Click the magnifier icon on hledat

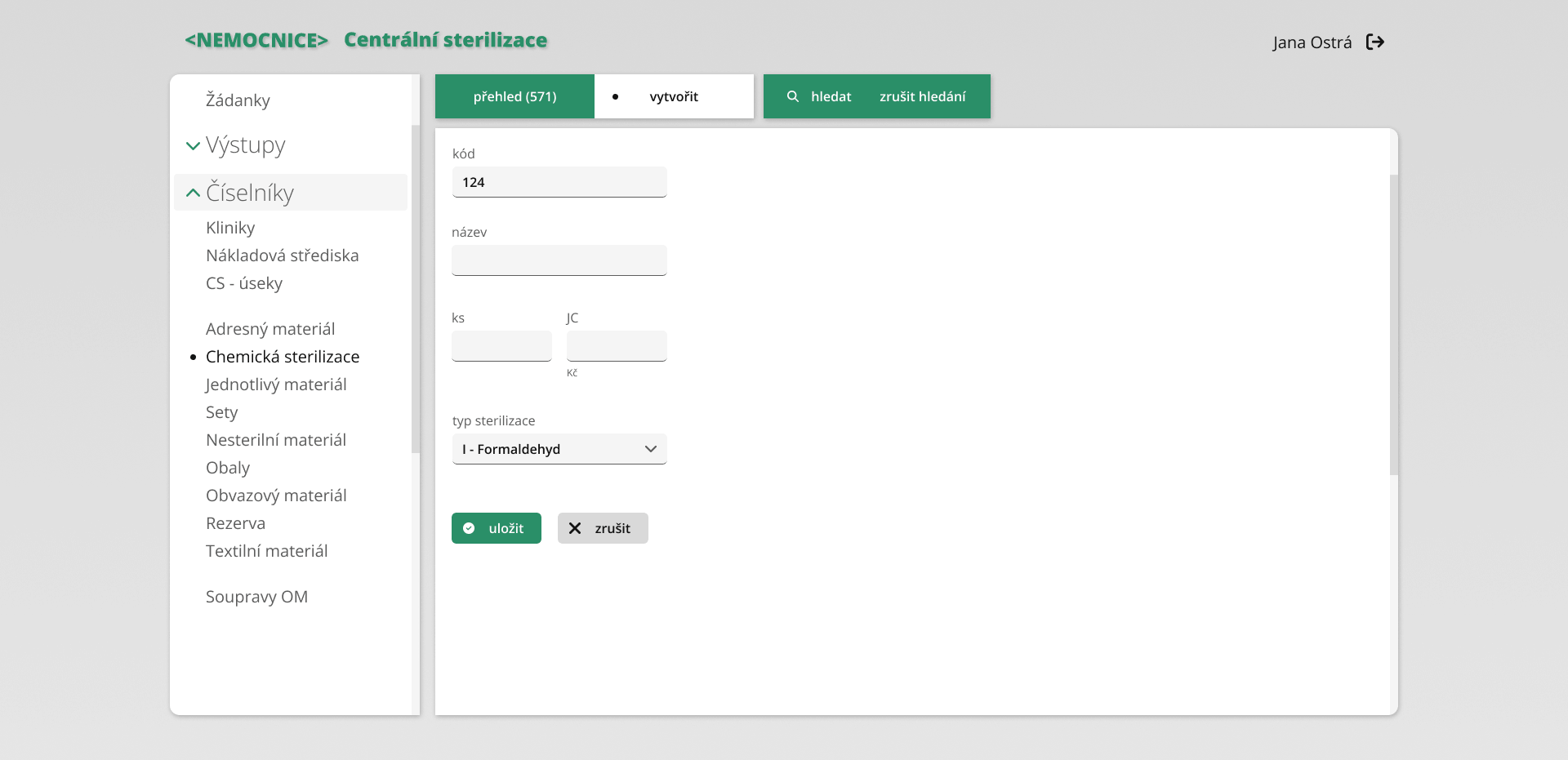[x=792, y=96]
